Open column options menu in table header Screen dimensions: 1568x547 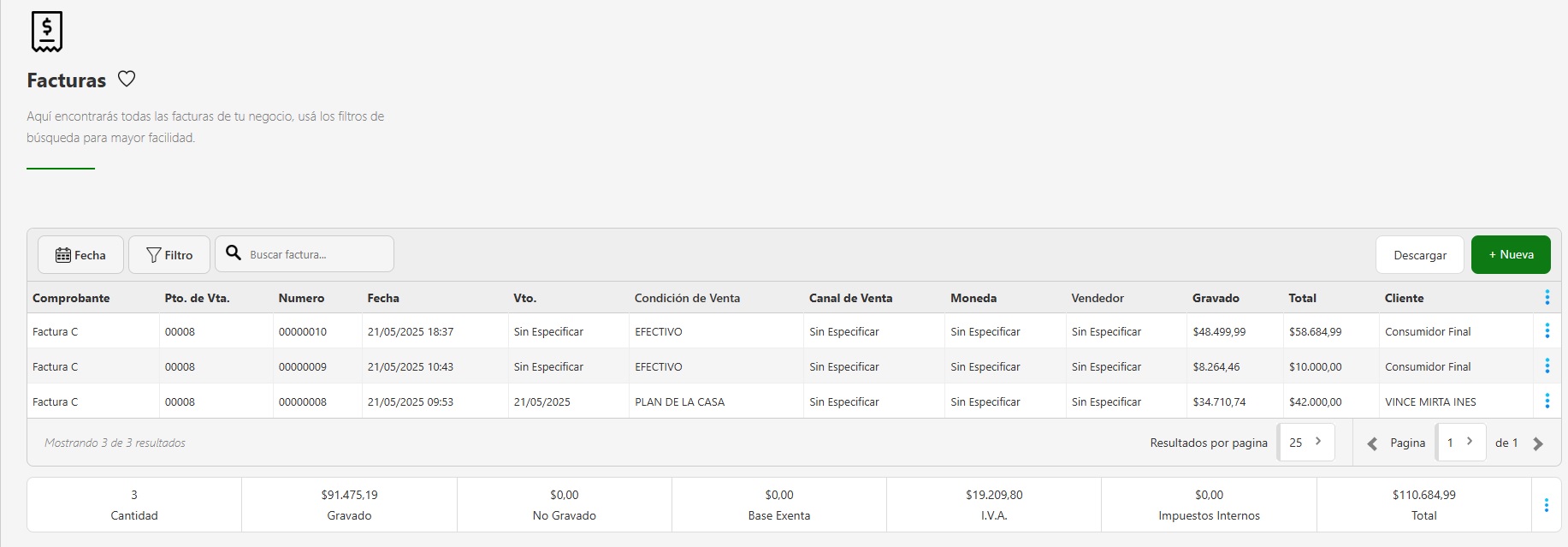[x=1547, y=297]
